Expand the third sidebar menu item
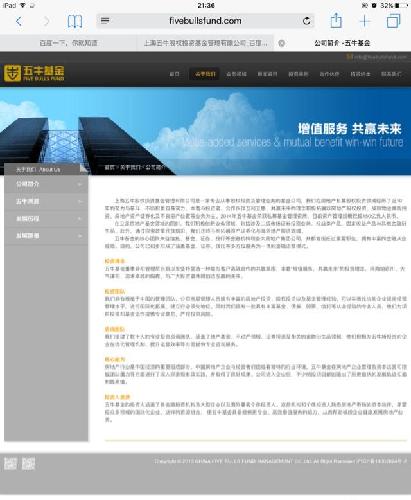The width and height of the screenshot is (411, 500). tap(46, 219)
